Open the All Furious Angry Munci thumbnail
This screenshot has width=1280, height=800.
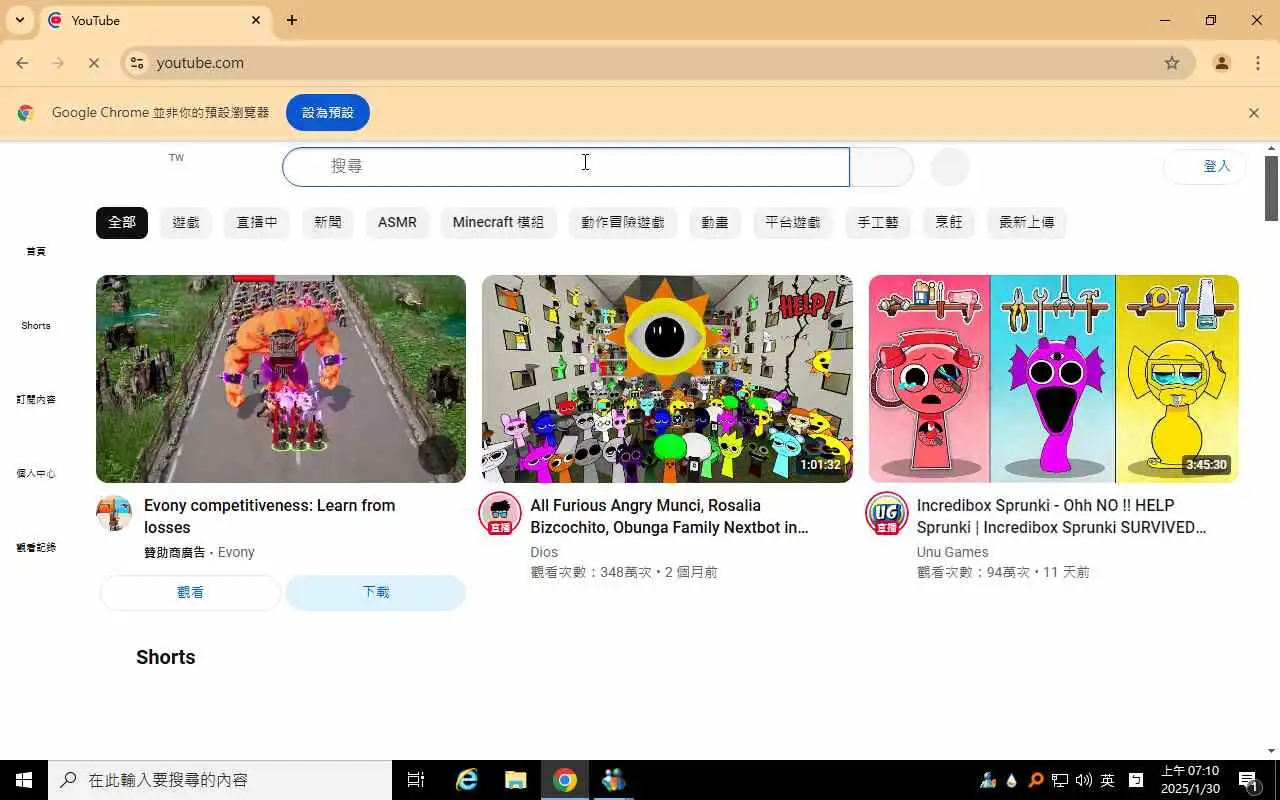coord(667,379)
